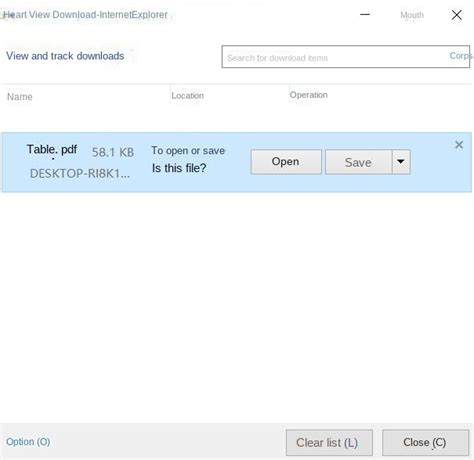Close the View Download window
The height and width of the screenshot is (460, 474).
click(x=457, y=15)
